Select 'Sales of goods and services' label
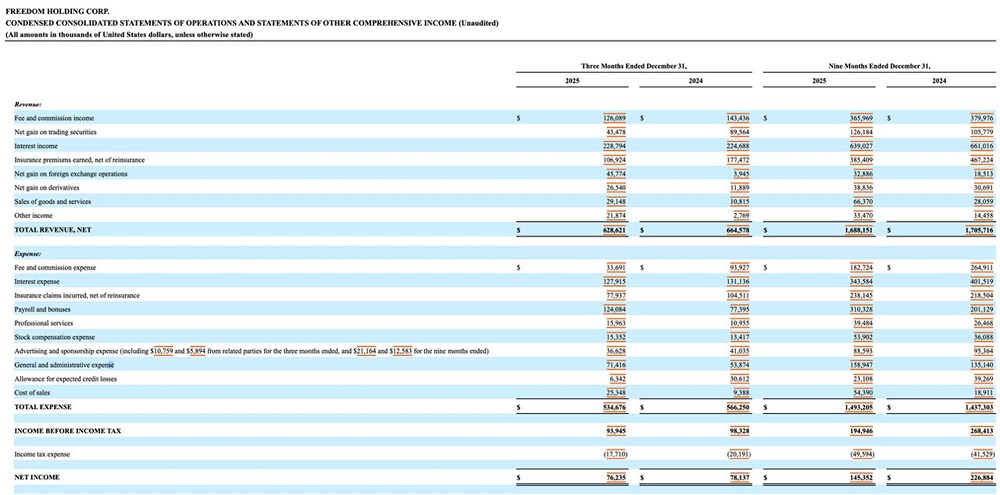This screenshot has height=495, width=1000. [x=52, y=202]
